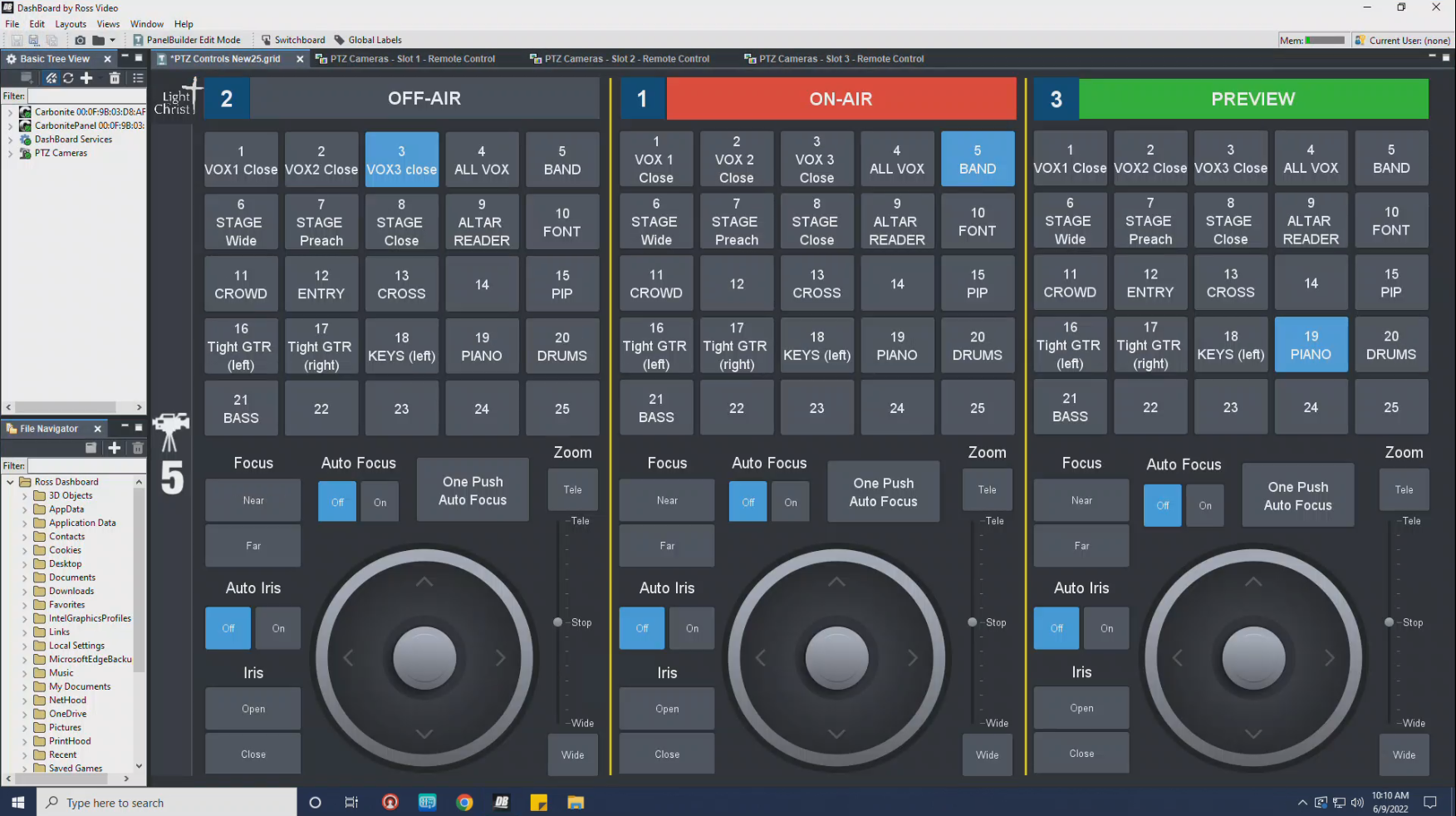This screenshot has width=1456, height=816.
Task: Click the add plus icon in File Navigator
Action: point(115,448)
